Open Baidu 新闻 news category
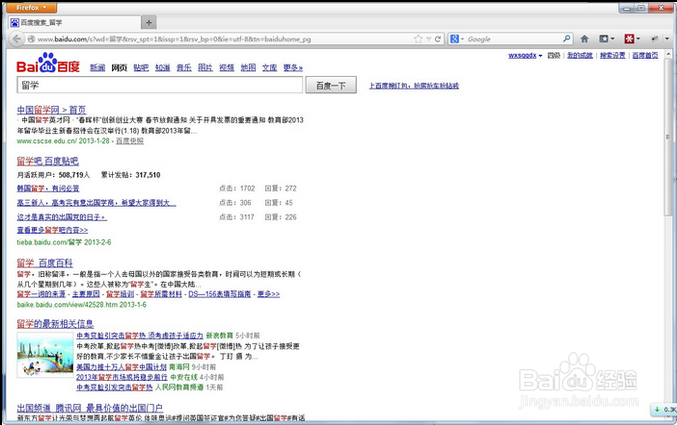 pos(98,67)
